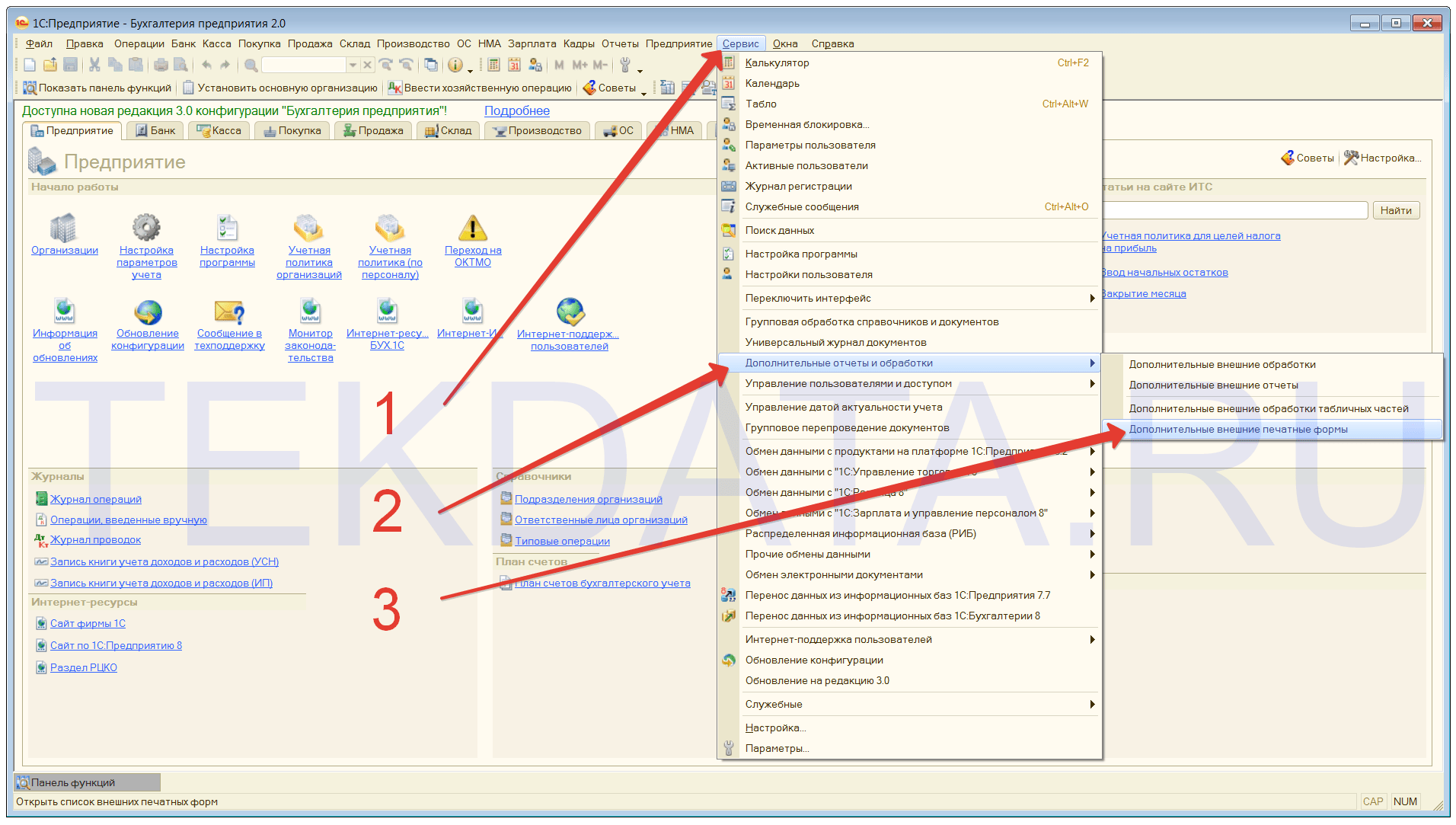
Task: Click the Print toolbar icon
Action: (x=161, y=66)
